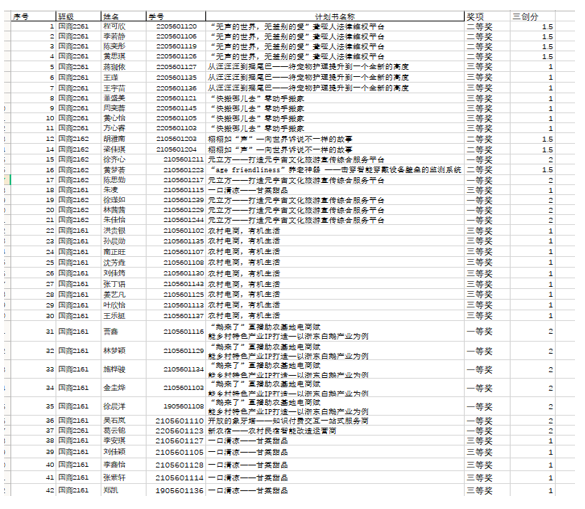The width and height of the screenshot is (585, 509).
Task: Click the 奖项 cell for row 12
Action: coord(487,139)
